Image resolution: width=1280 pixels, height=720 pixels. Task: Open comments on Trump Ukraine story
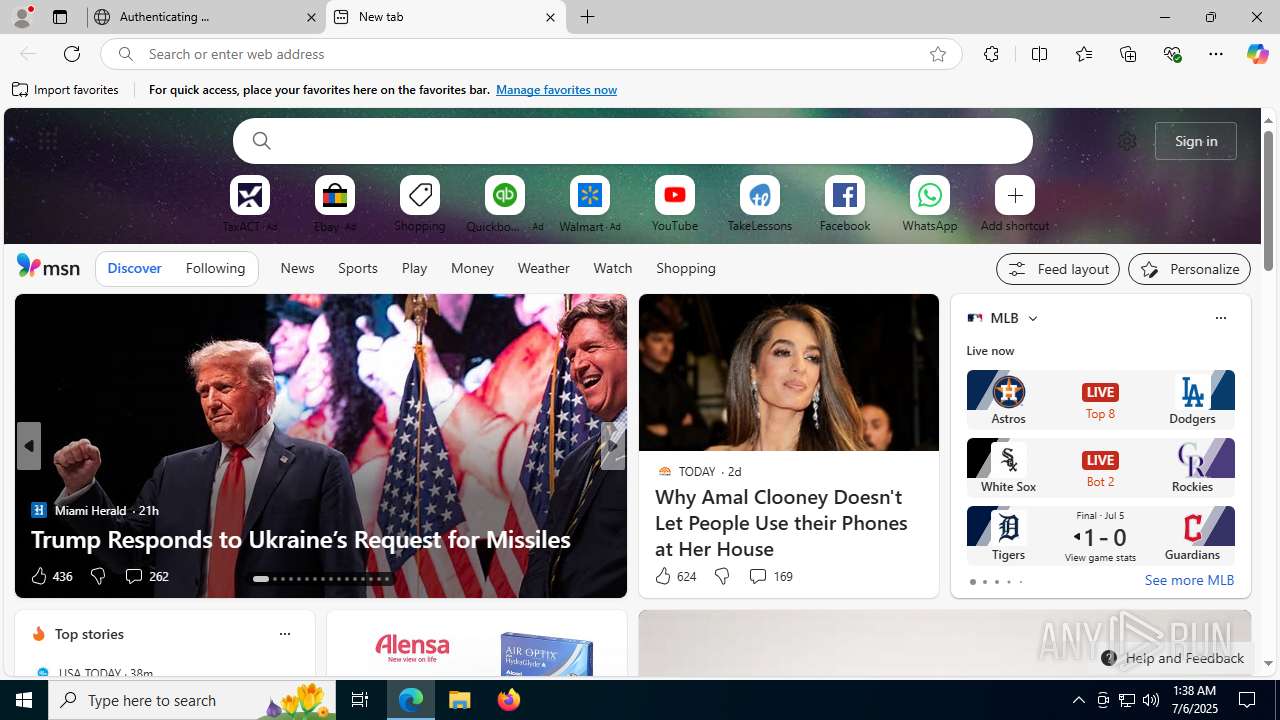pyautogui.click(x=146, y=576)
